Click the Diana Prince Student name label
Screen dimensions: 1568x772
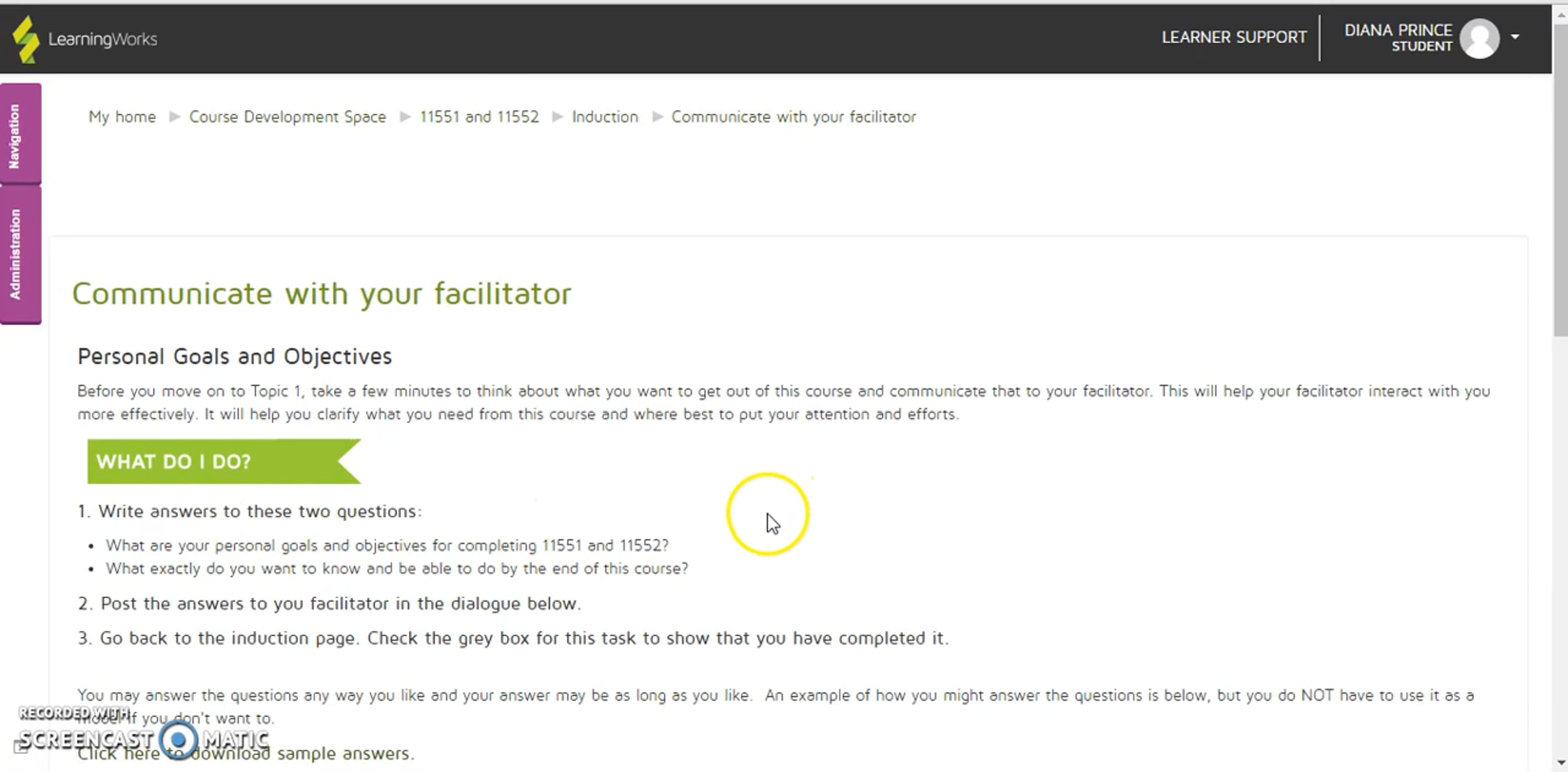(x=1398, y=37)
